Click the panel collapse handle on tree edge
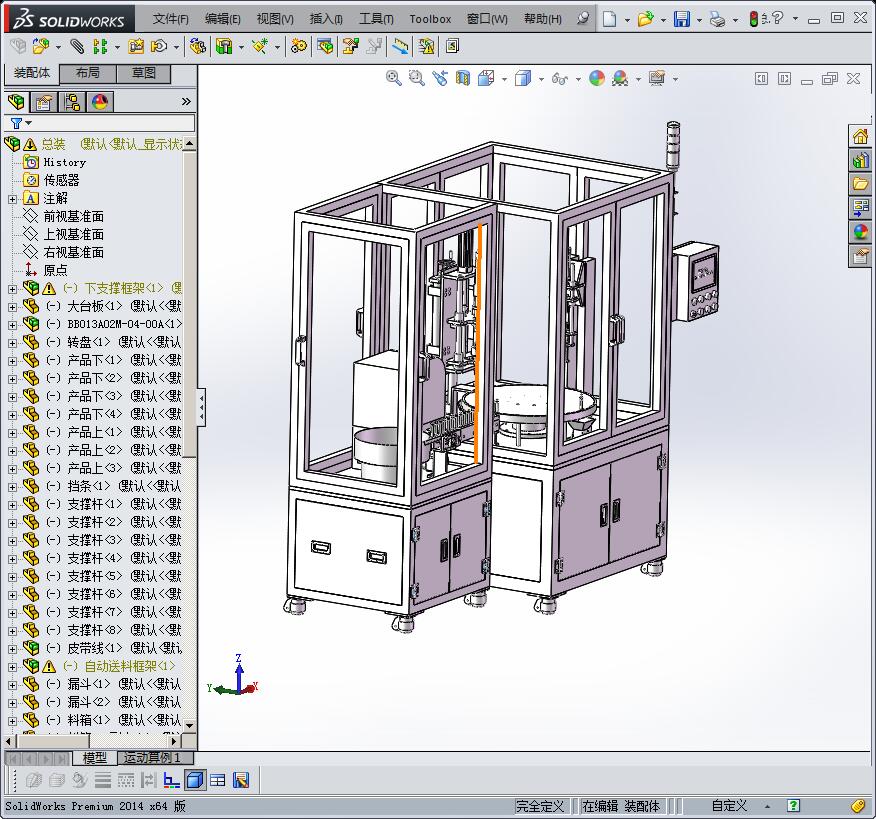 point(201,408)
